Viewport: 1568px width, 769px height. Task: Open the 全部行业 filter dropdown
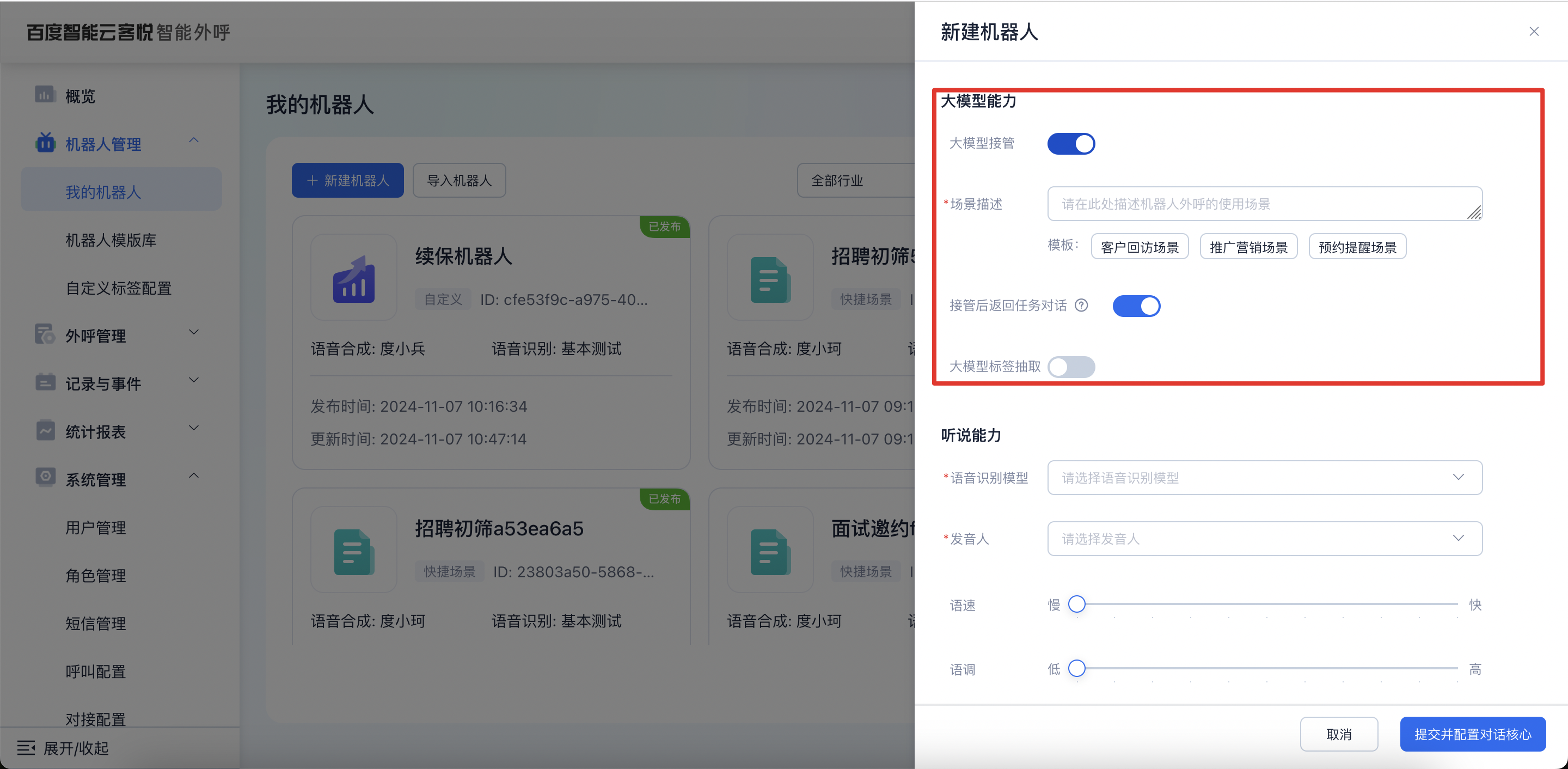(x=855, y=180)
